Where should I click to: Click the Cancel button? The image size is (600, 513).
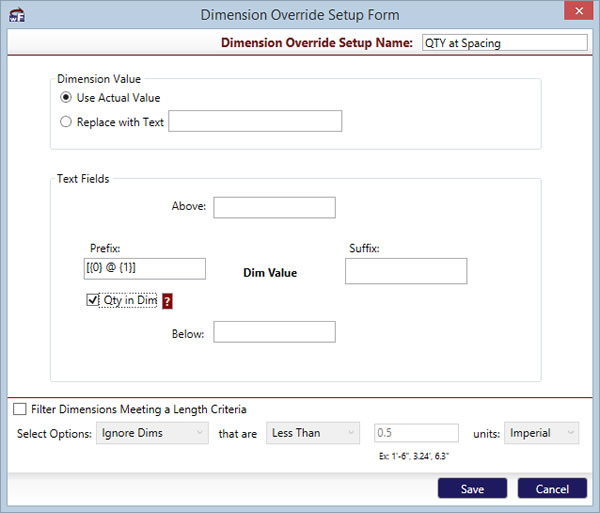pos(552,489)
